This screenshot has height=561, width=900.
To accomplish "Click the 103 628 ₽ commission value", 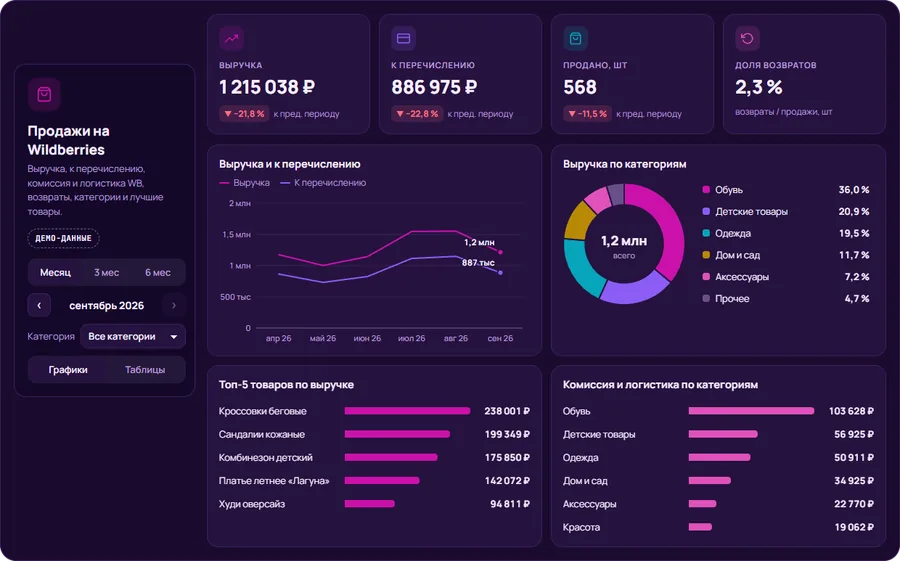I will (x=851, y=411).
